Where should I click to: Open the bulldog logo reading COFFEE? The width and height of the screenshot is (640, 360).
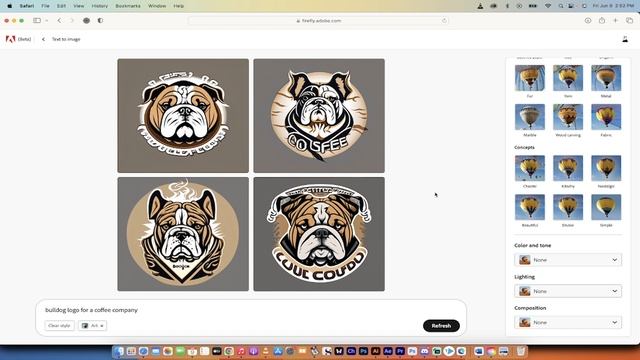pyautogui.click(x=319, y=116)
